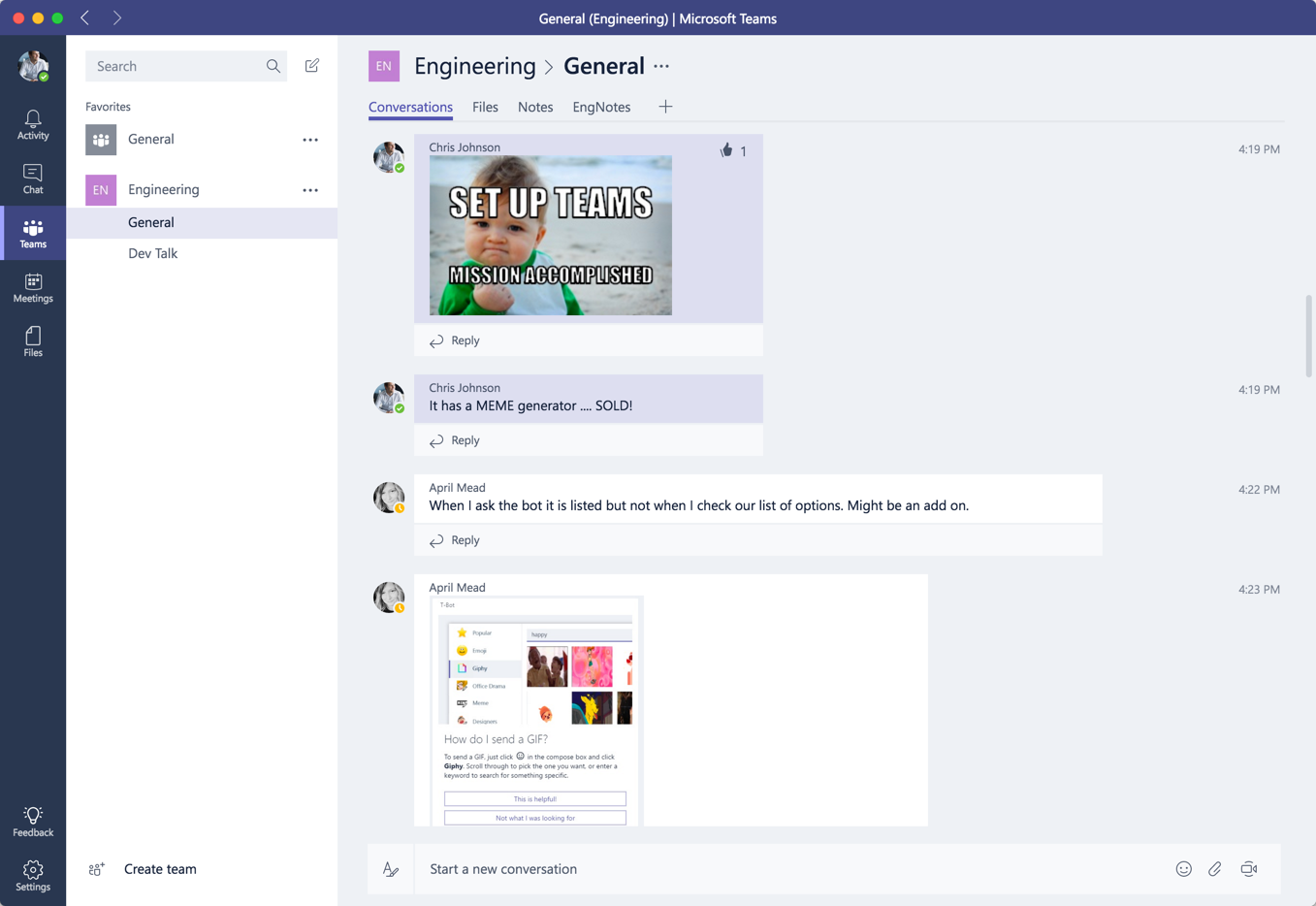1316x906 pixels.
Task: Open the text format options icon
Action: click(391, 869)
